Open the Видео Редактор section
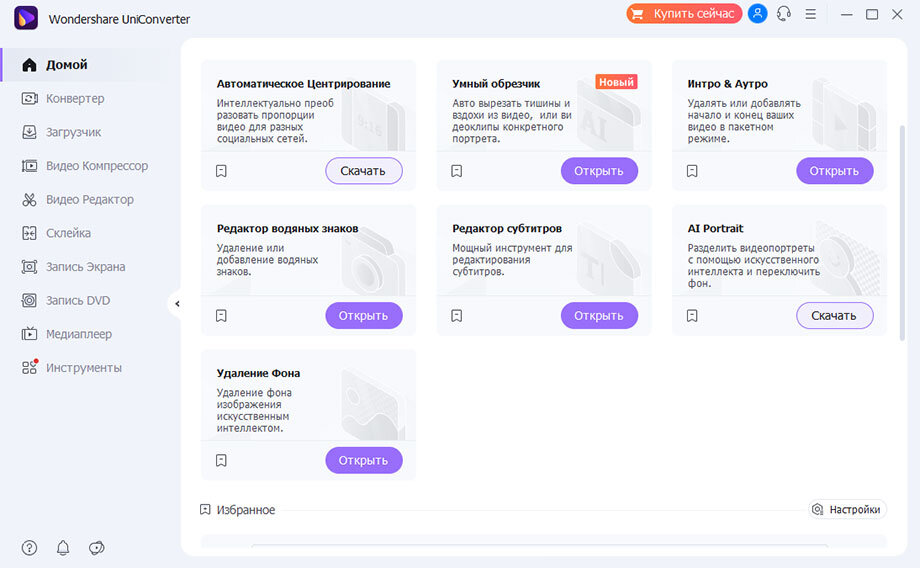The height and width of the screenshot is (568, 920). 89,199
